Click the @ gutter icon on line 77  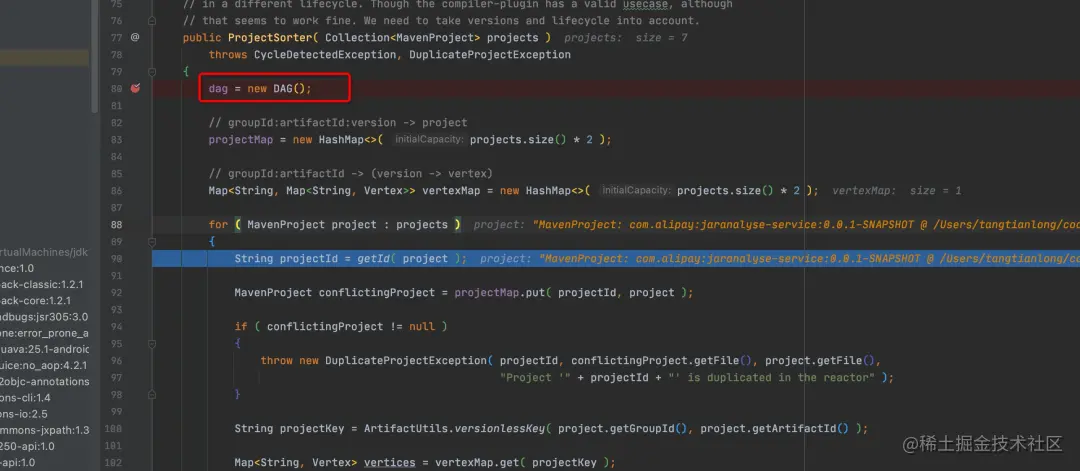coord(135,37)
